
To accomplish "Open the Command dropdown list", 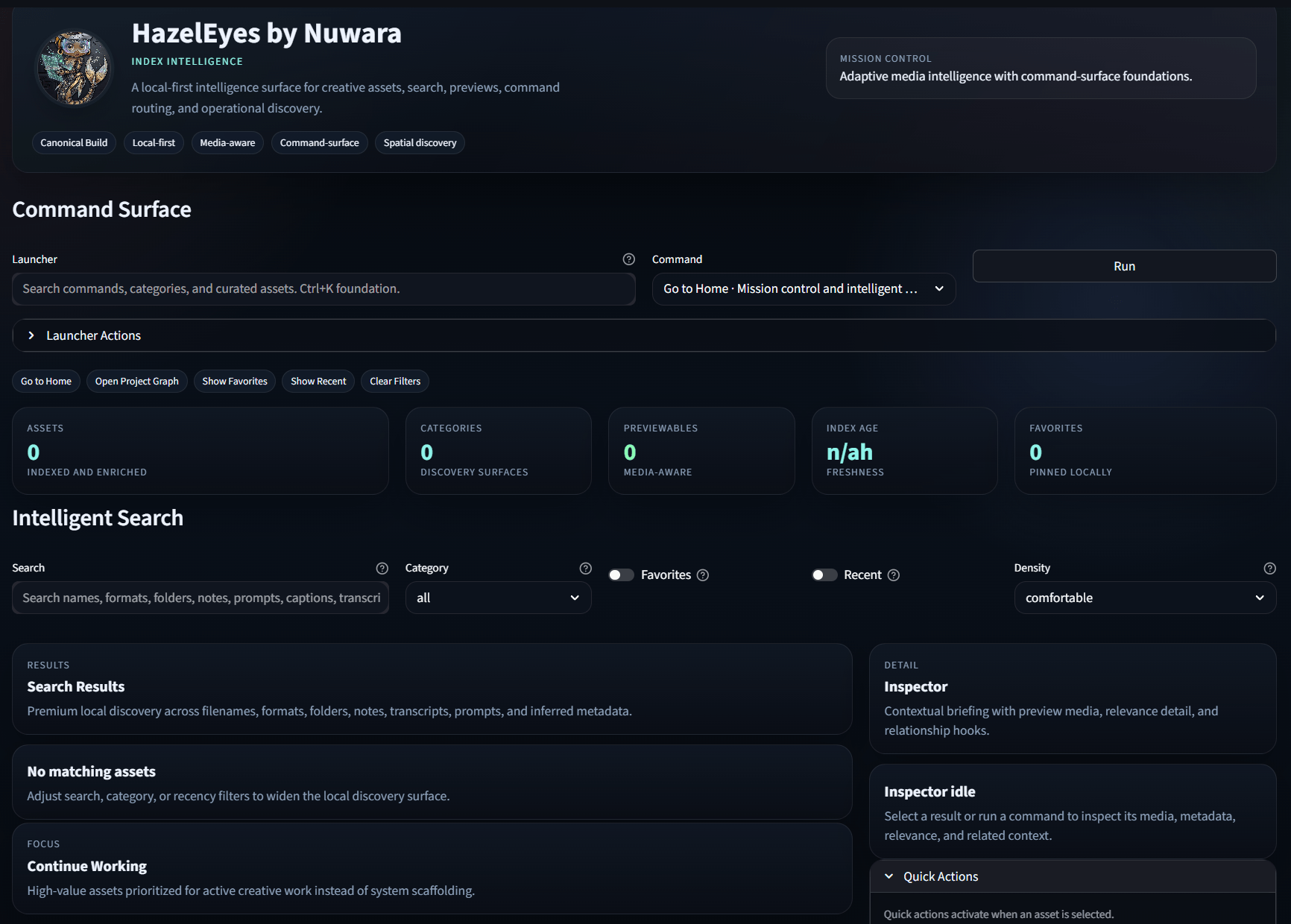I will [803, 289].
